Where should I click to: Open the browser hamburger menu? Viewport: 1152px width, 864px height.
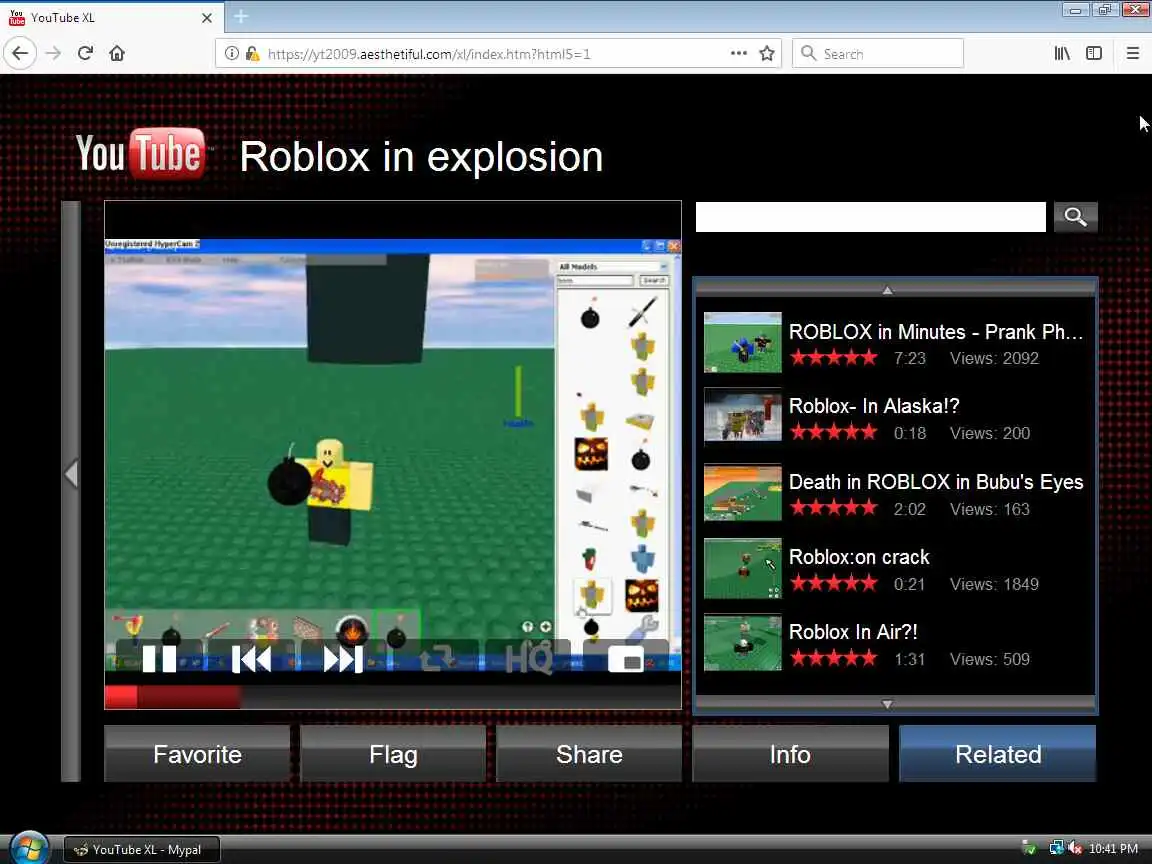coord(1132,53)
